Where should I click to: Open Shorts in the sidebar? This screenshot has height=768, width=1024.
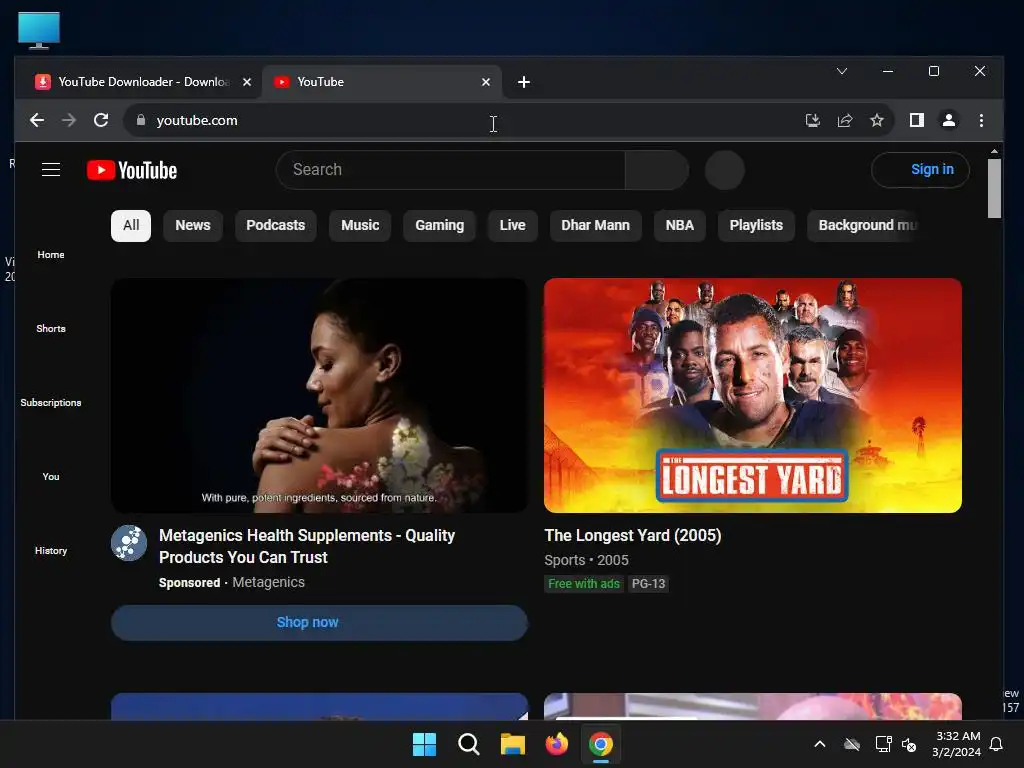(x=51, y=328)
